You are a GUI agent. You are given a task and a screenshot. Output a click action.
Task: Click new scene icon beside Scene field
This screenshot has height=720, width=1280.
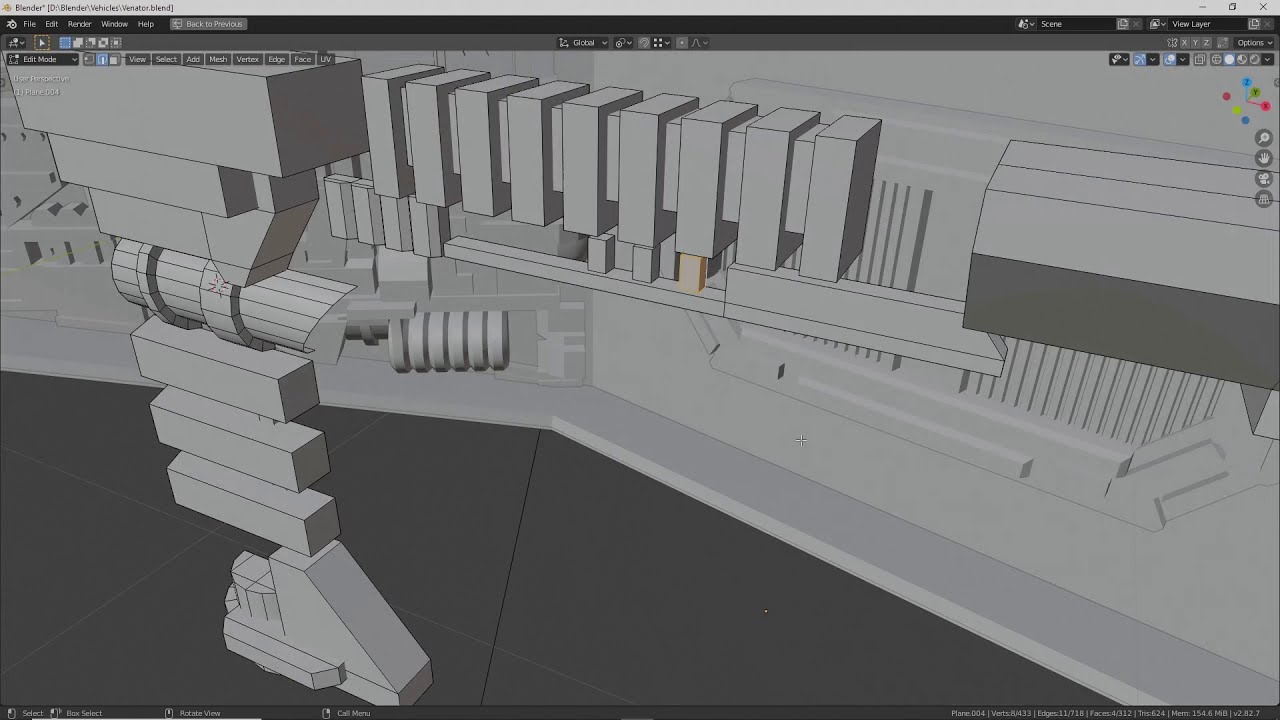[x=1123, y=24]
